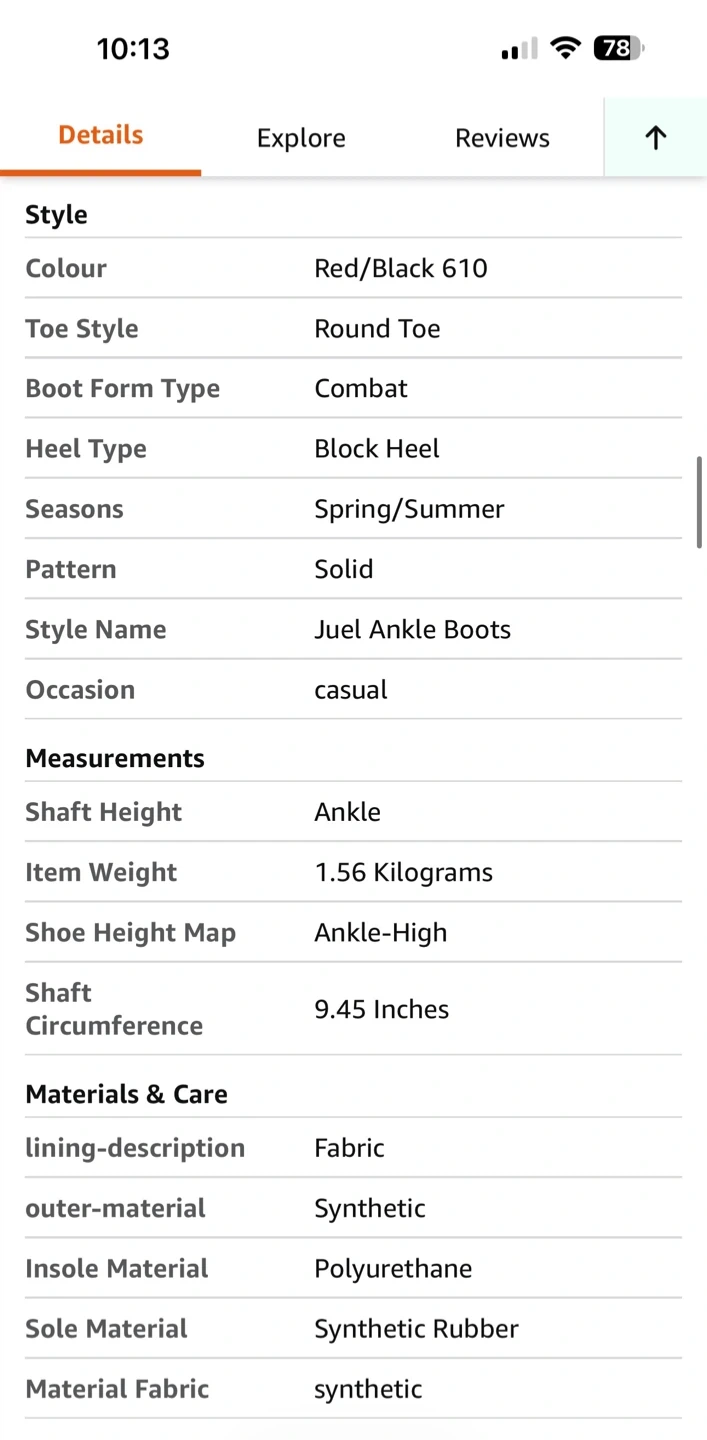Switch to the Details tab

click(x=101, y=136)
